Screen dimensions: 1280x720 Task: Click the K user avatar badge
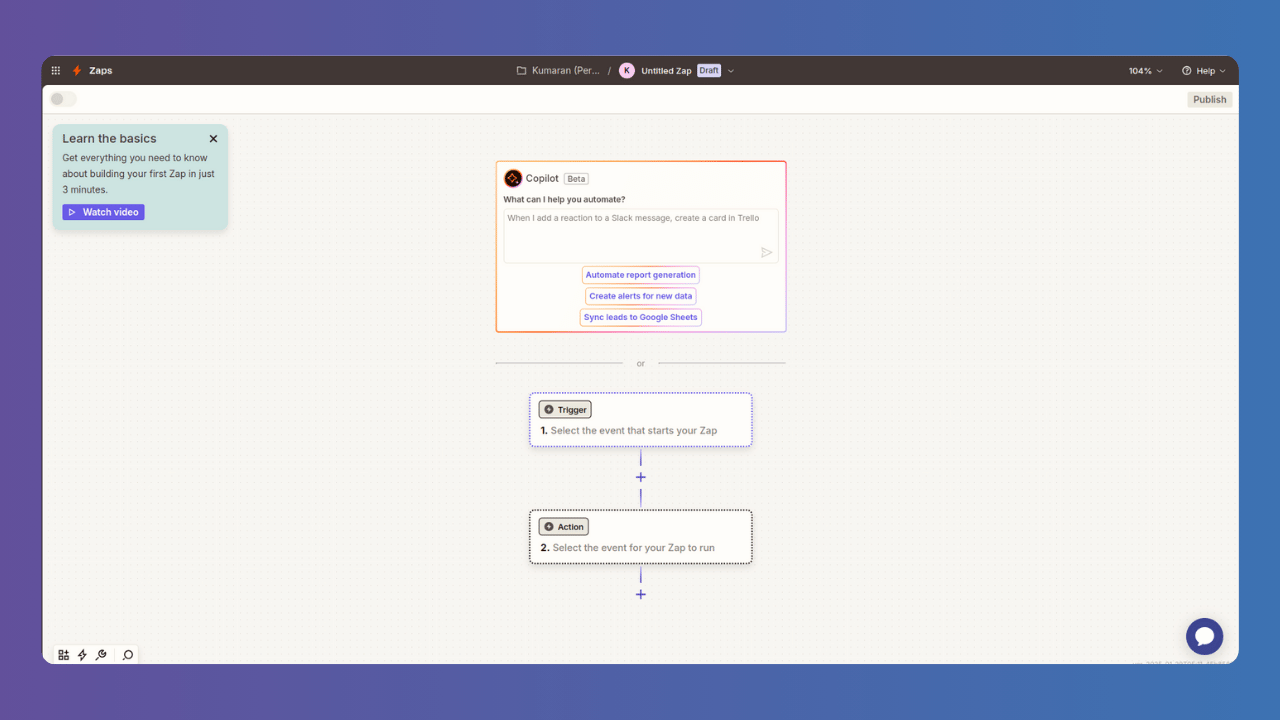pyautogui.click(x=627, y=71)
